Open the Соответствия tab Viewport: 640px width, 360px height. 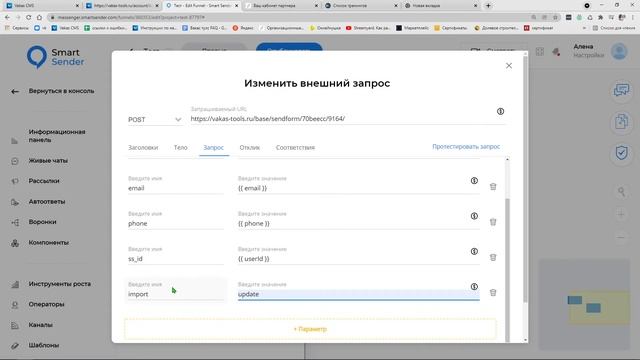[295, 147]
